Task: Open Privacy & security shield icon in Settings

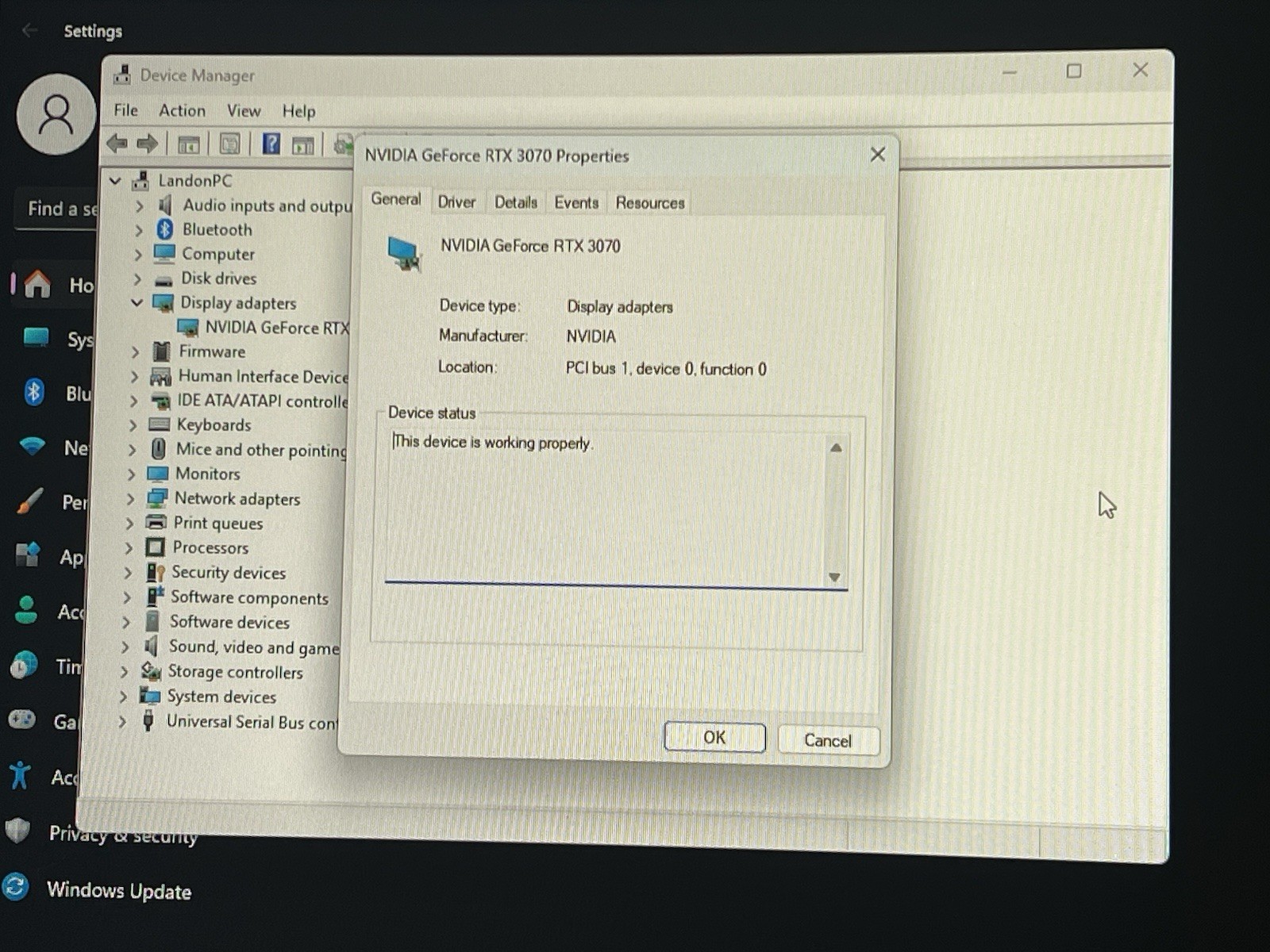Action: coord(17,831)
